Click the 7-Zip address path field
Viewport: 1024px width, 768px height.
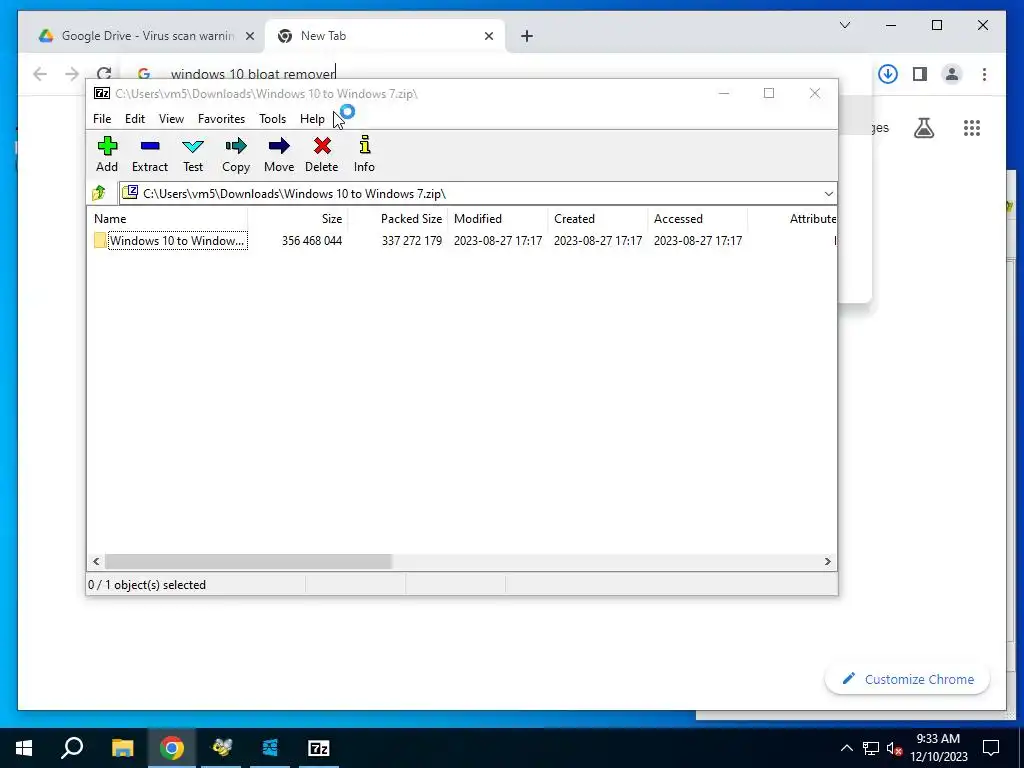coord(477,193)
